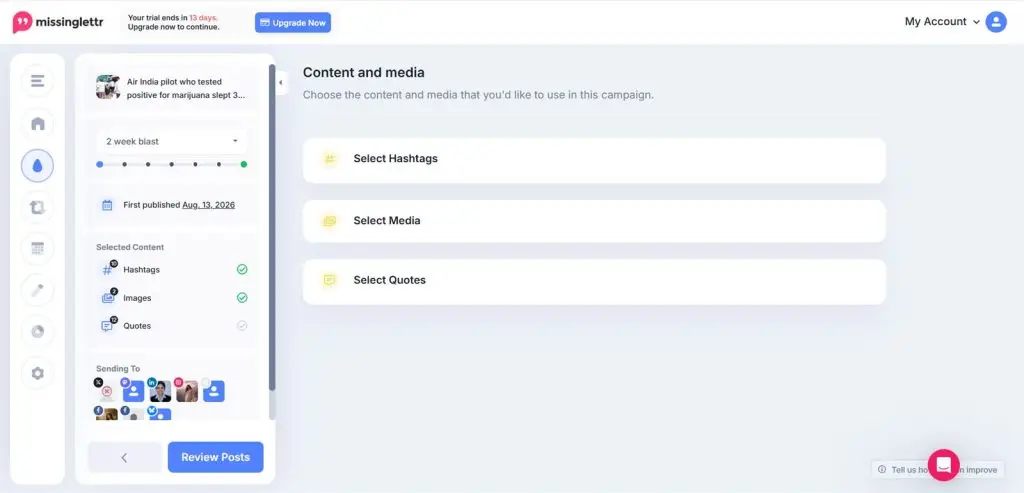Select the Bluesky profile avatar
This screenshot has width=1024, height=493.
coord(159,413)
